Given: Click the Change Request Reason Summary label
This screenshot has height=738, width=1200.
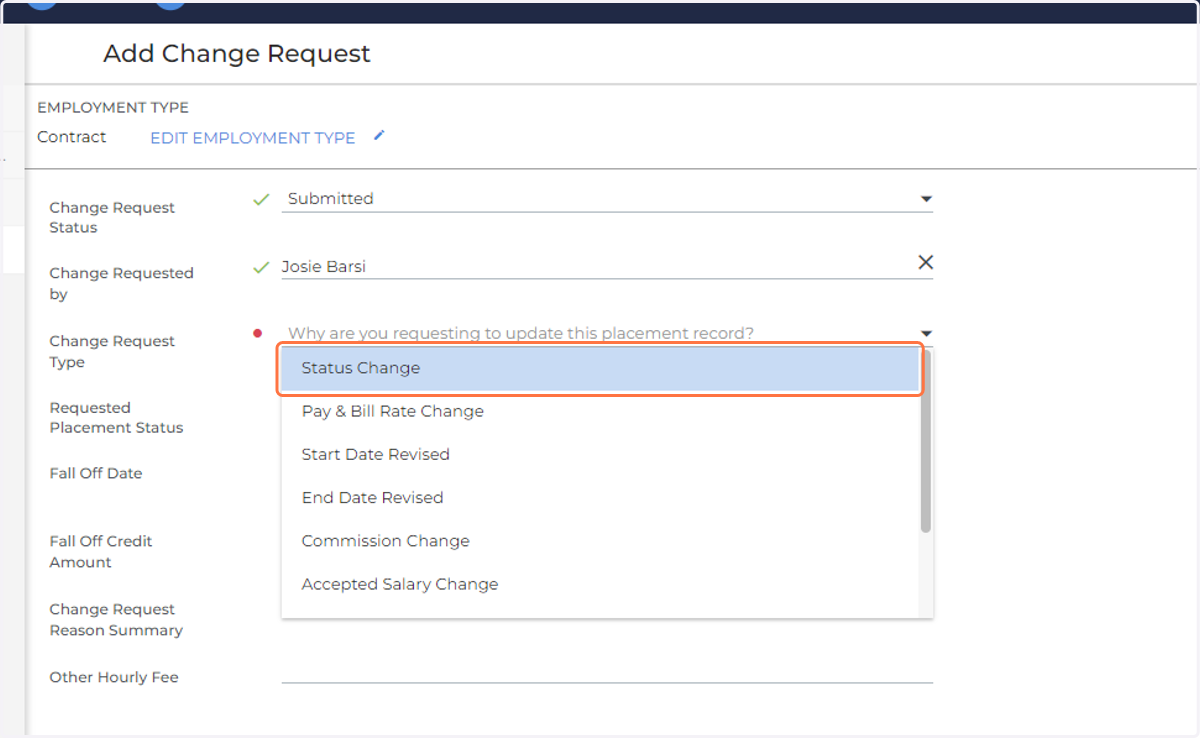Looking at the screenshot, I should [116, 619].
